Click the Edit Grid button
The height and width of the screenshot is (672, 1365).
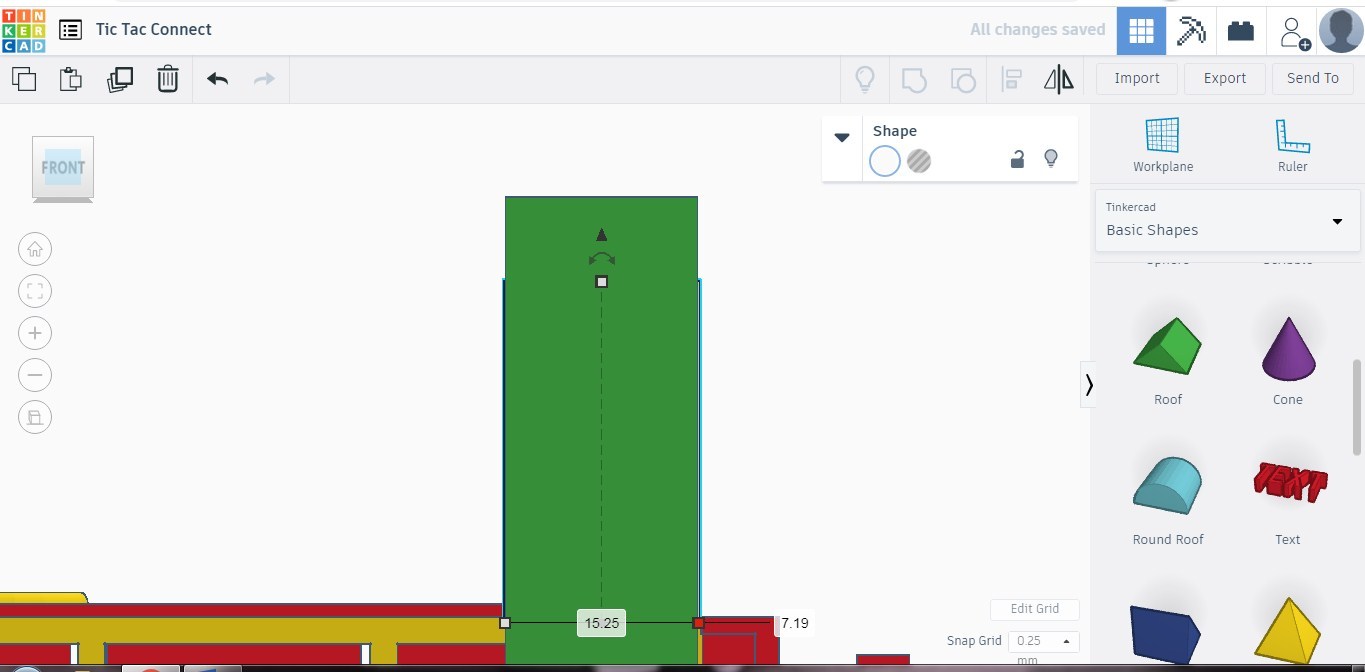(x=1034, y=609)
